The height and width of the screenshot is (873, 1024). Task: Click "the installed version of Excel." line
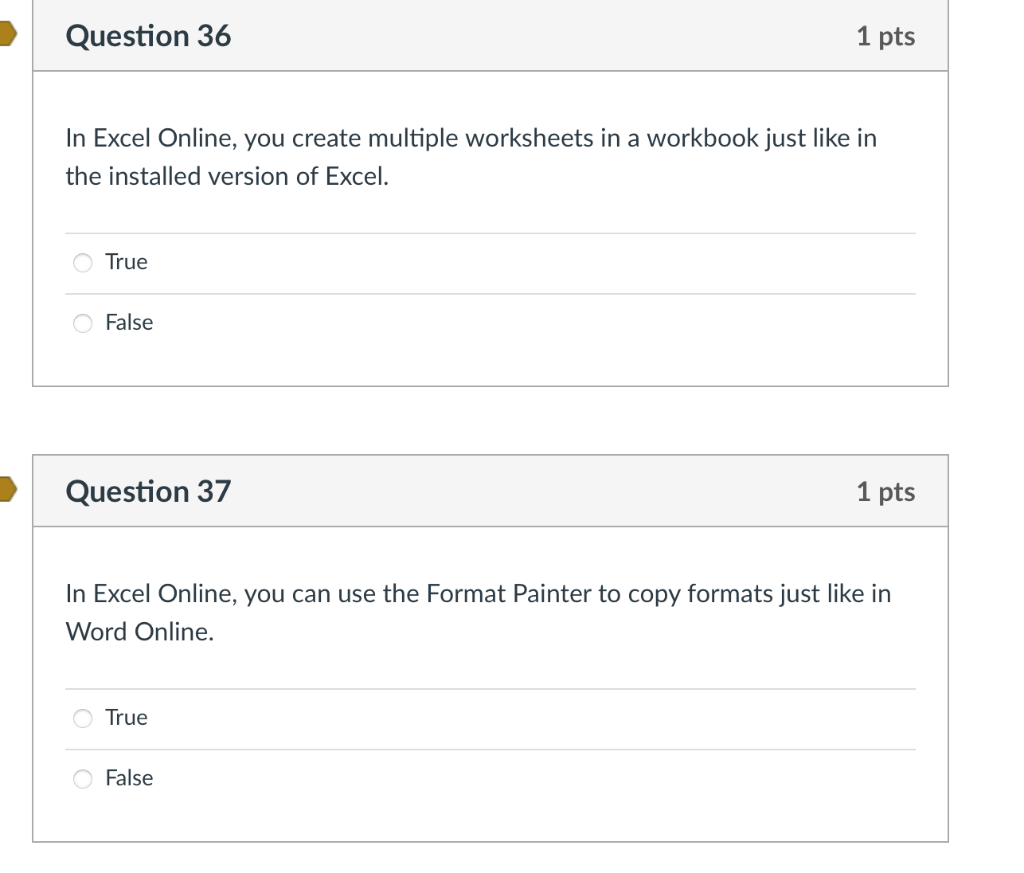pos(227,176)
